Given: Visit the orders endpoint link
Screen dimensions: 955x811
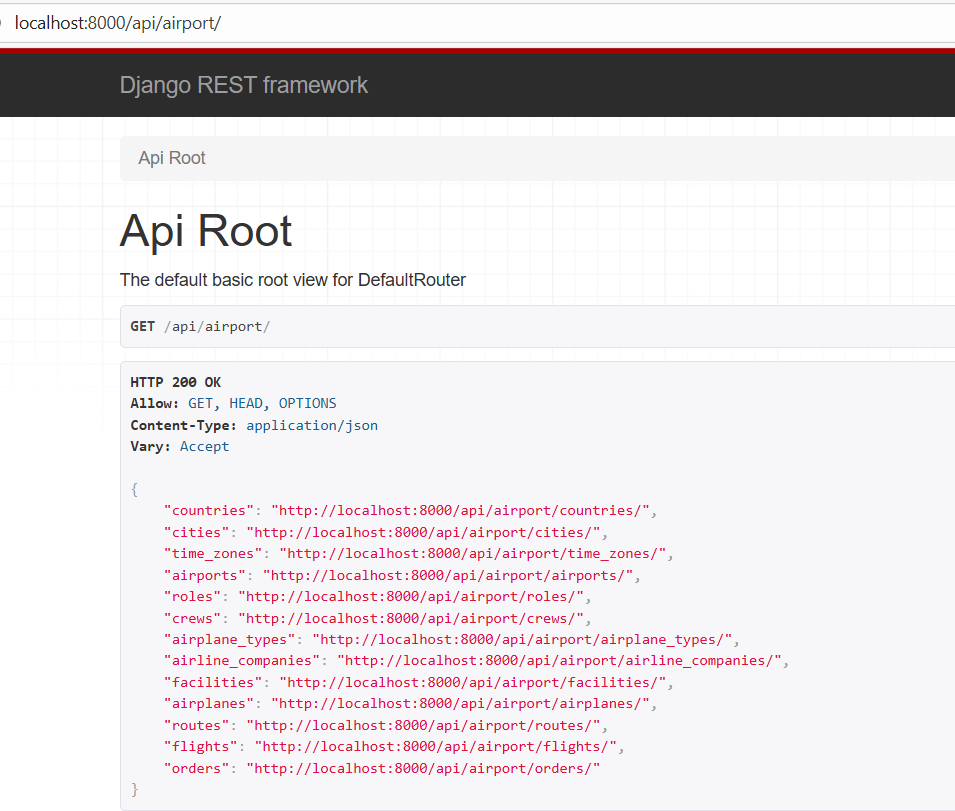Looking at the screenshot, I should click(x=426, y=768).
